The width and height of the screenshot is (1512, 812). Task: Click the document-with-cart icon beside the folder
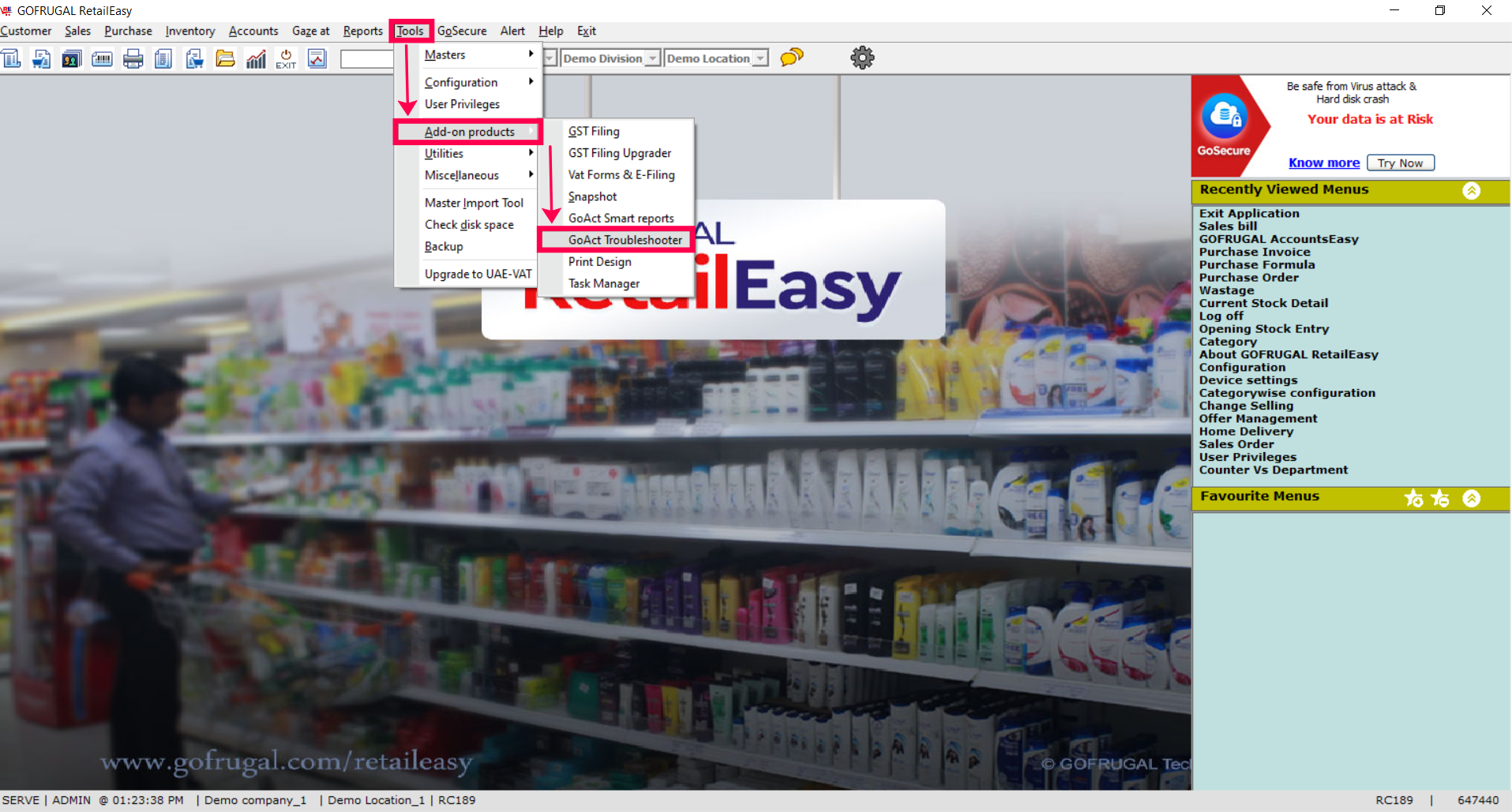click(194, 58)
